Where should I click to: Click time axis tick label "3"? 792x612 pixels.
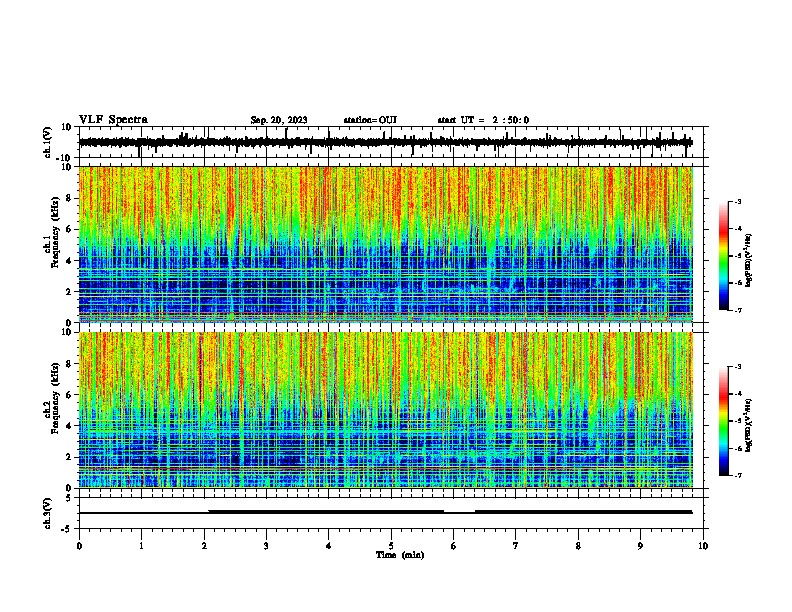(x=266, y=546)
